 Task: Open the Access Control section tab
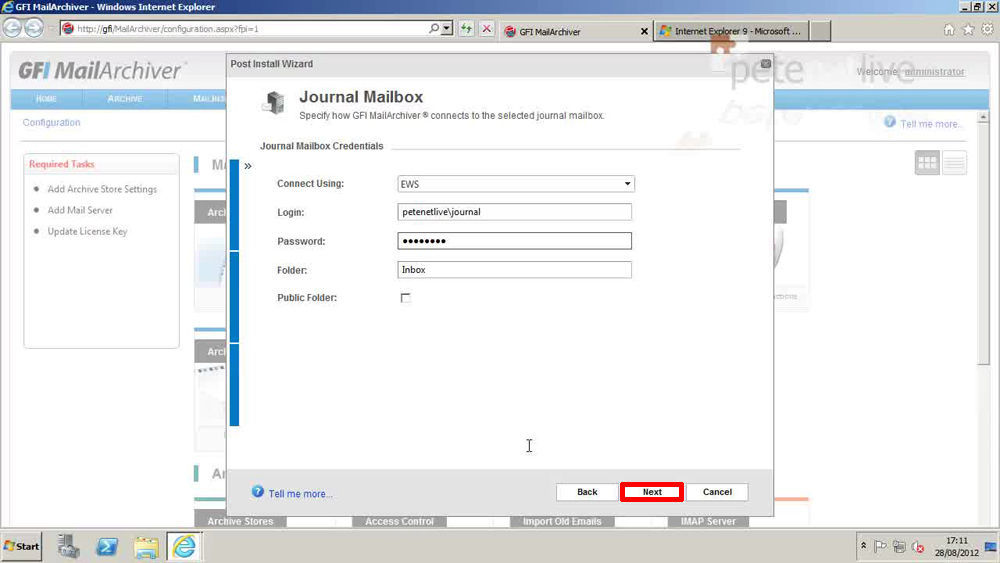tap(399, 521)
